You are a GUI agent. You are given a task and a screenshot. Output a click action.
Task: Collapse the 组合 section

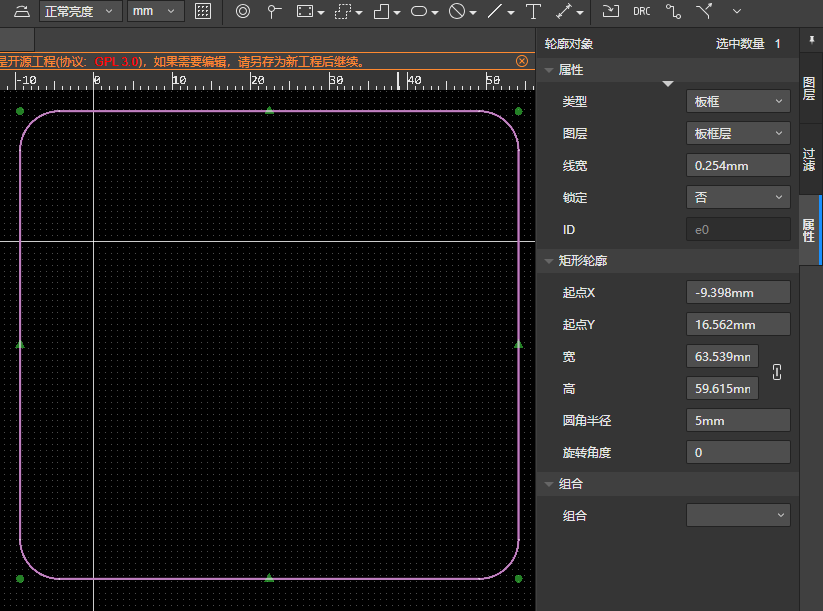click(550, 484)
